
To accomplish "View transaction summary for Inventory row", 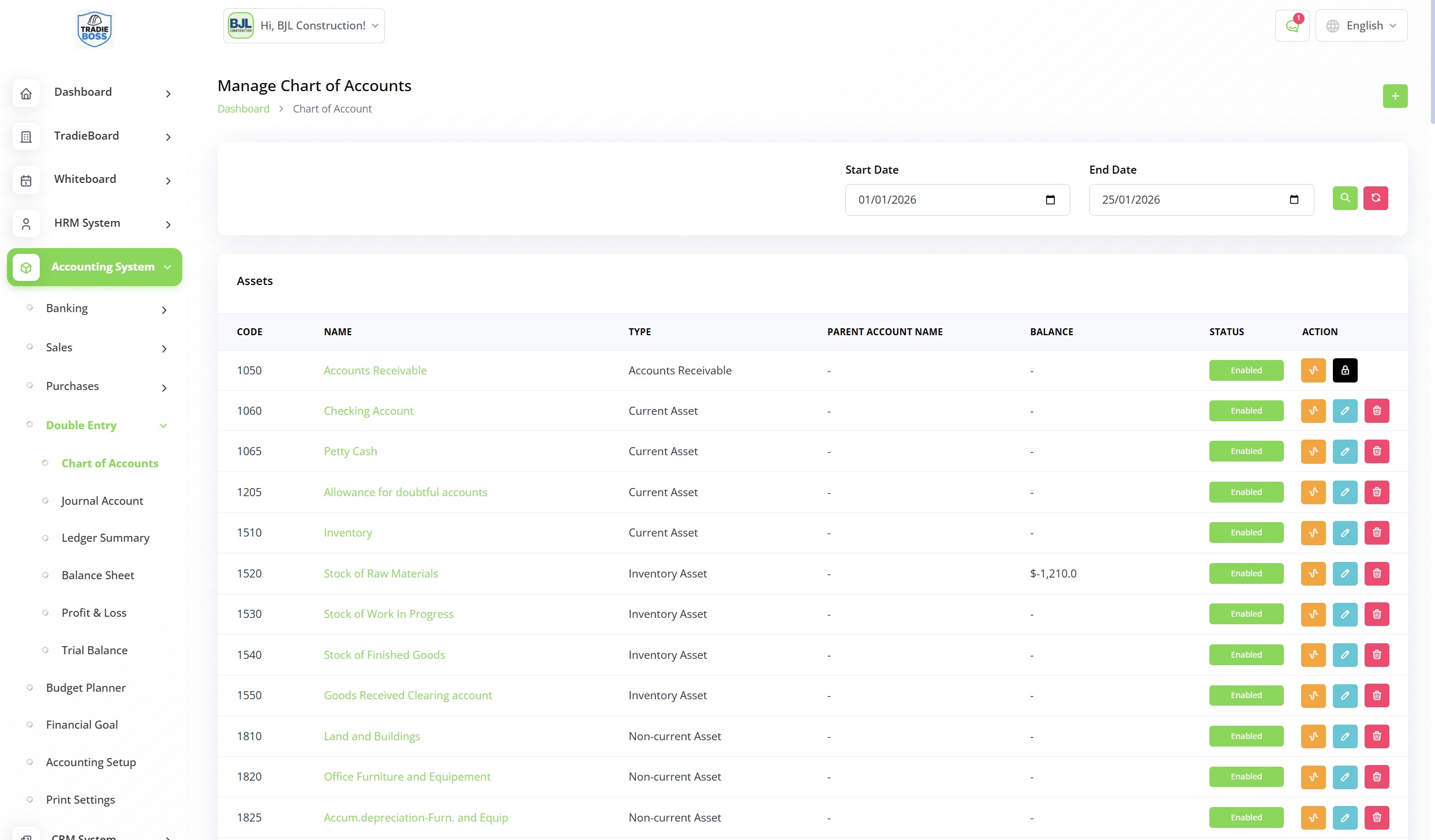I will pos(1313,532).
